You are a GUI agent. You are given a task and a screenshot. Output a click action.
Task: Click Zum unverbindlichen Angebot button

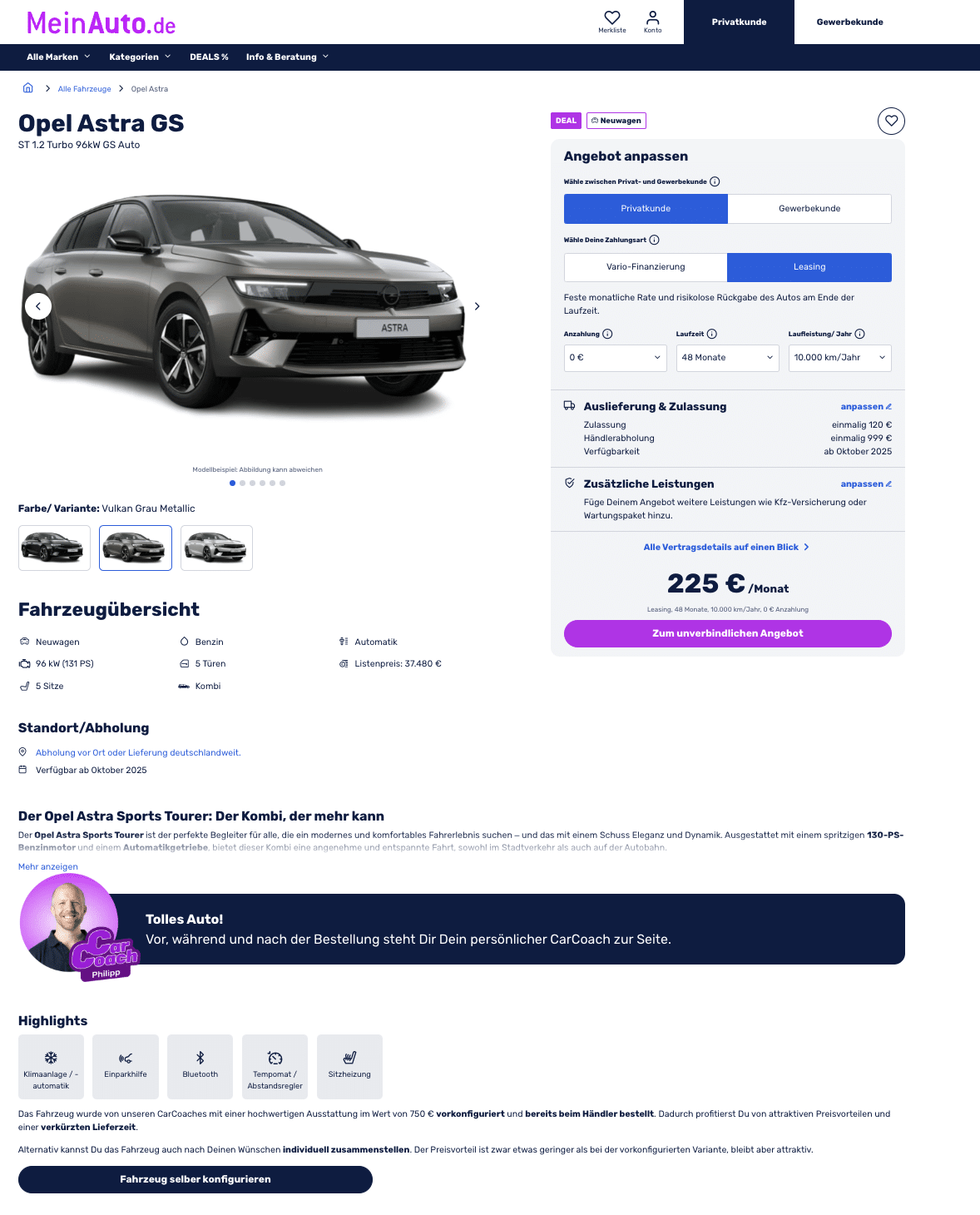[x=728, y=633]
